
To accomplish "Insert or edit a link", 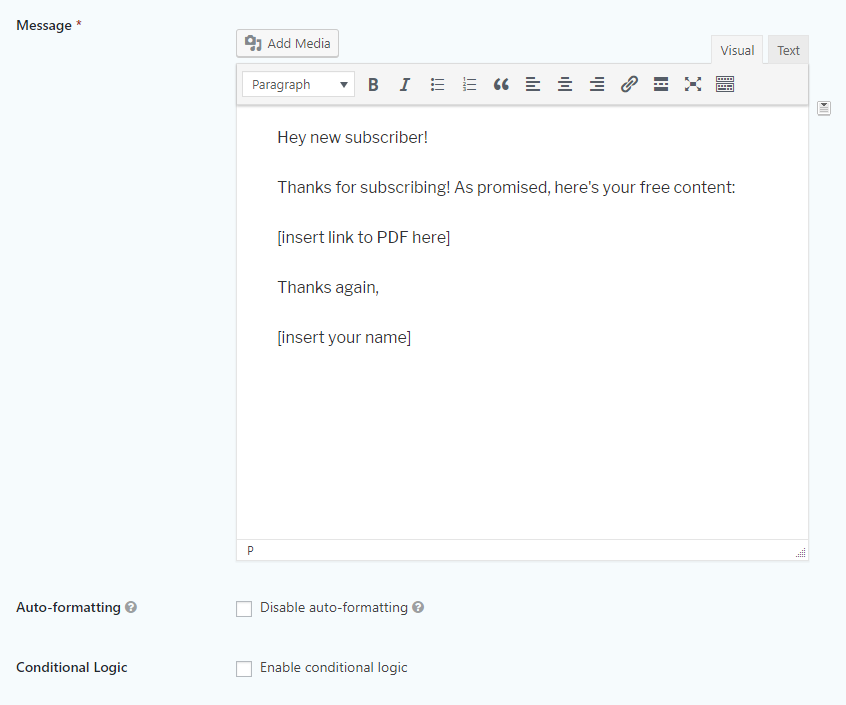I will 629,85.
